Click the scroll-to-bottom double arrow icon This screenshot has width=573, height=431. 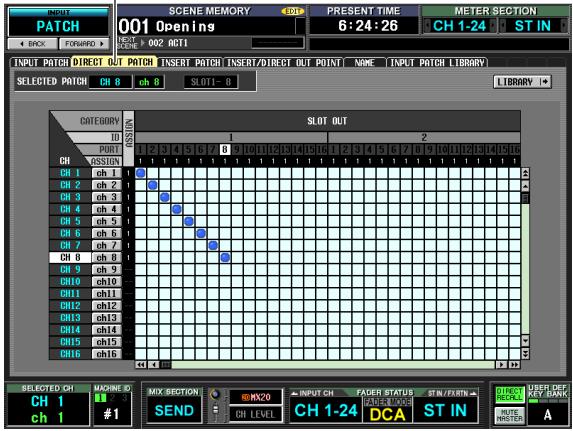[x=525, y=354]
